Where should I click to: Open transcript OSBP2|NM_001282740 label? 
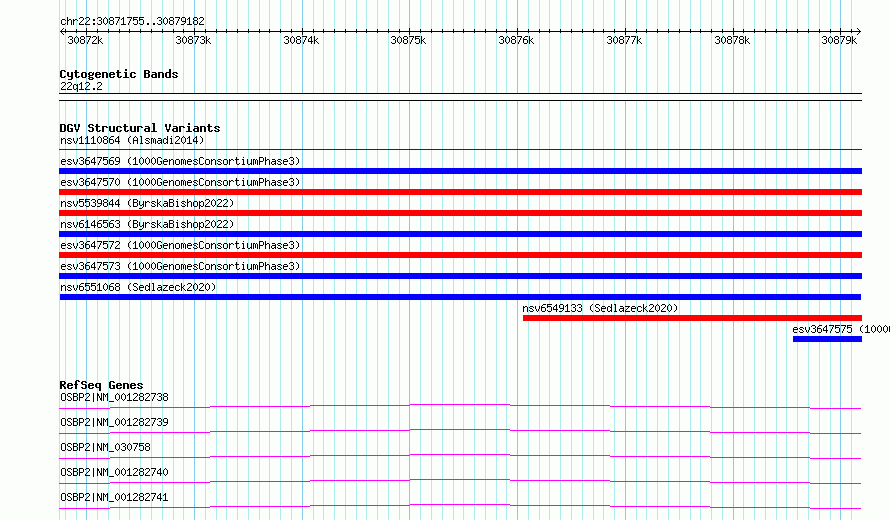(114, 472)
